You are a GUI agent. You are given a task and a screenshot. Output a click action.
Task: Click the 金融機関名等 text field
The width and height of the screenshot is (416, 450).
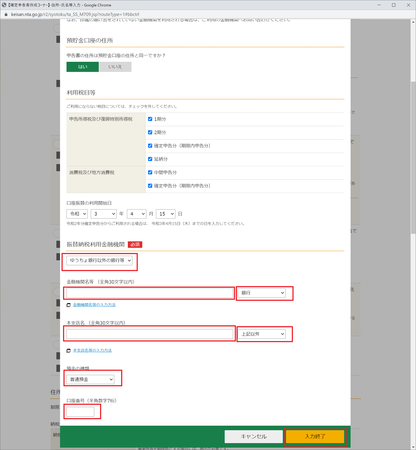click(x=150, y=293)
